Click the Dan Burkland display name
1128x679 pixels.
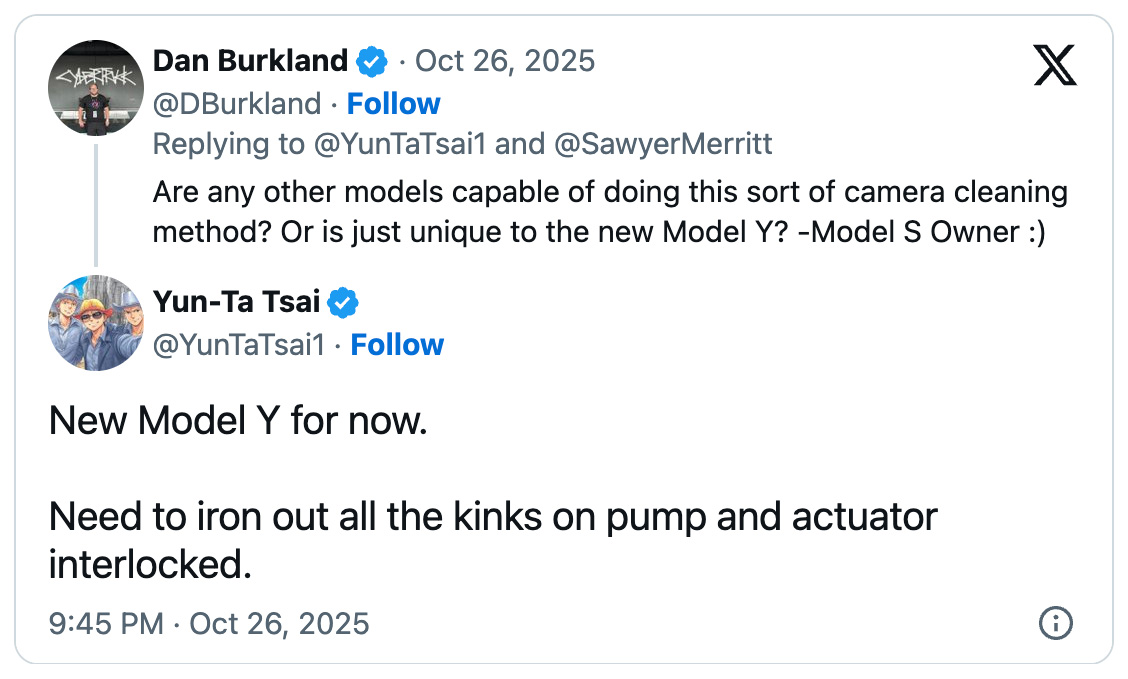click(x=250, y=62)
